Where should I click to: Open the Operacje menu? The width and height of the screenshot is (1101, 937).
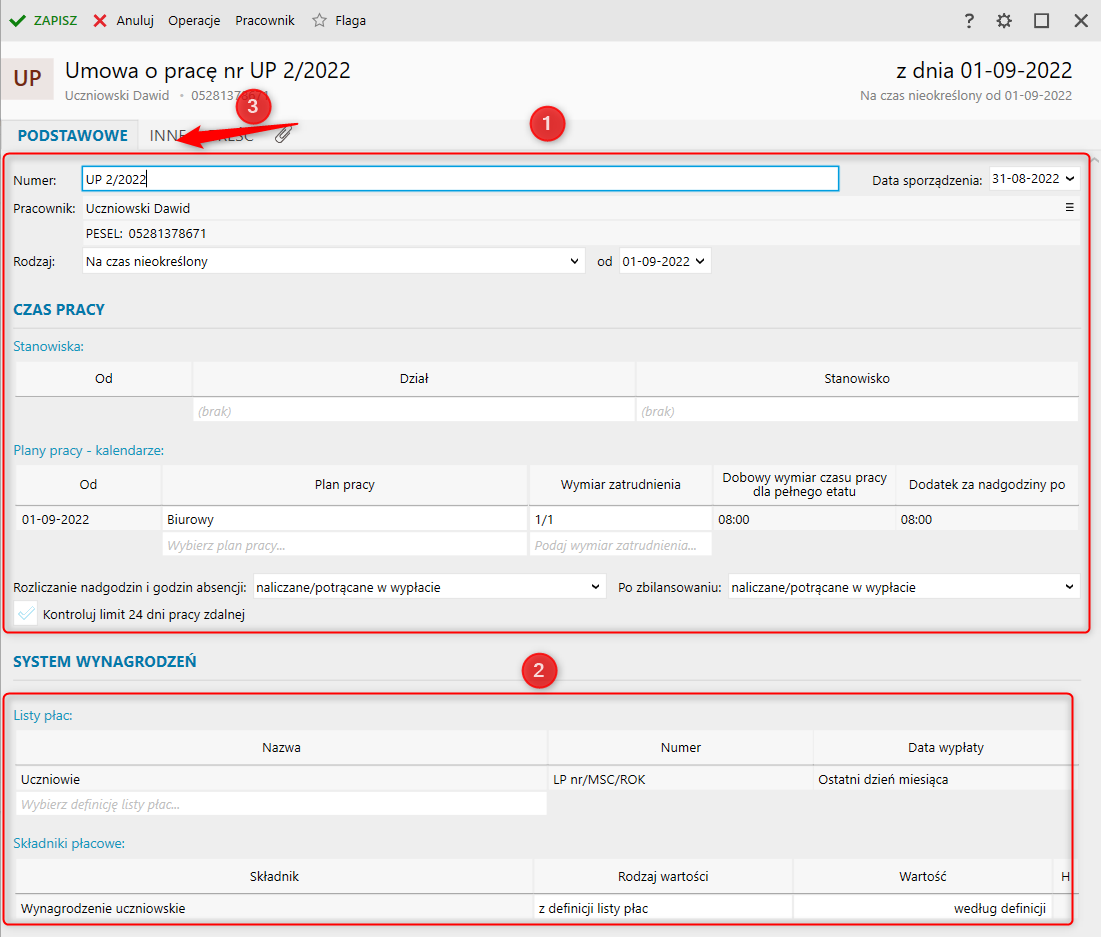tap(194, 20)
